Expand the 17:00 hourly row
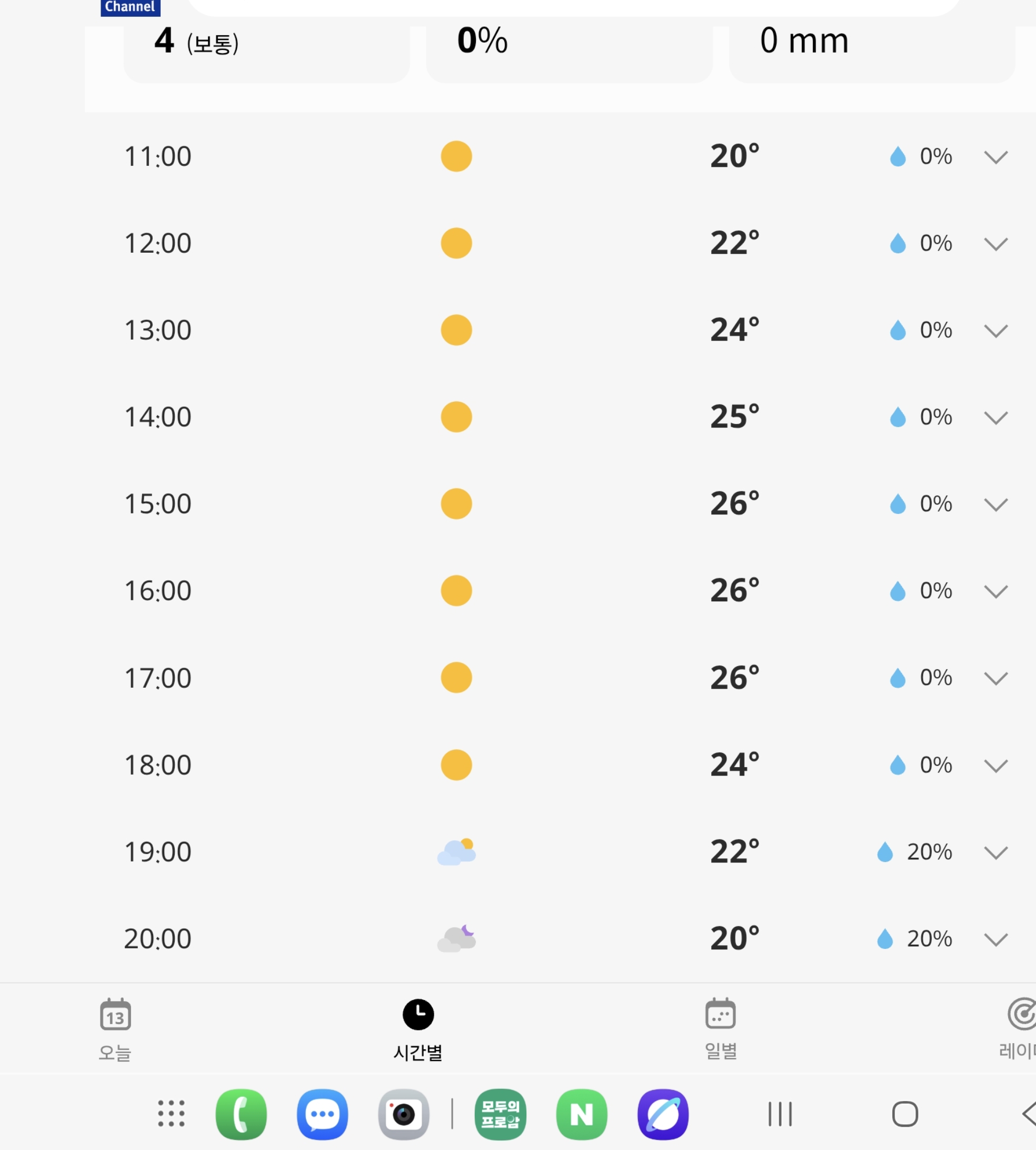Image resolution: width=1036 pixels, height=1150 pixels. click(995, 678)
